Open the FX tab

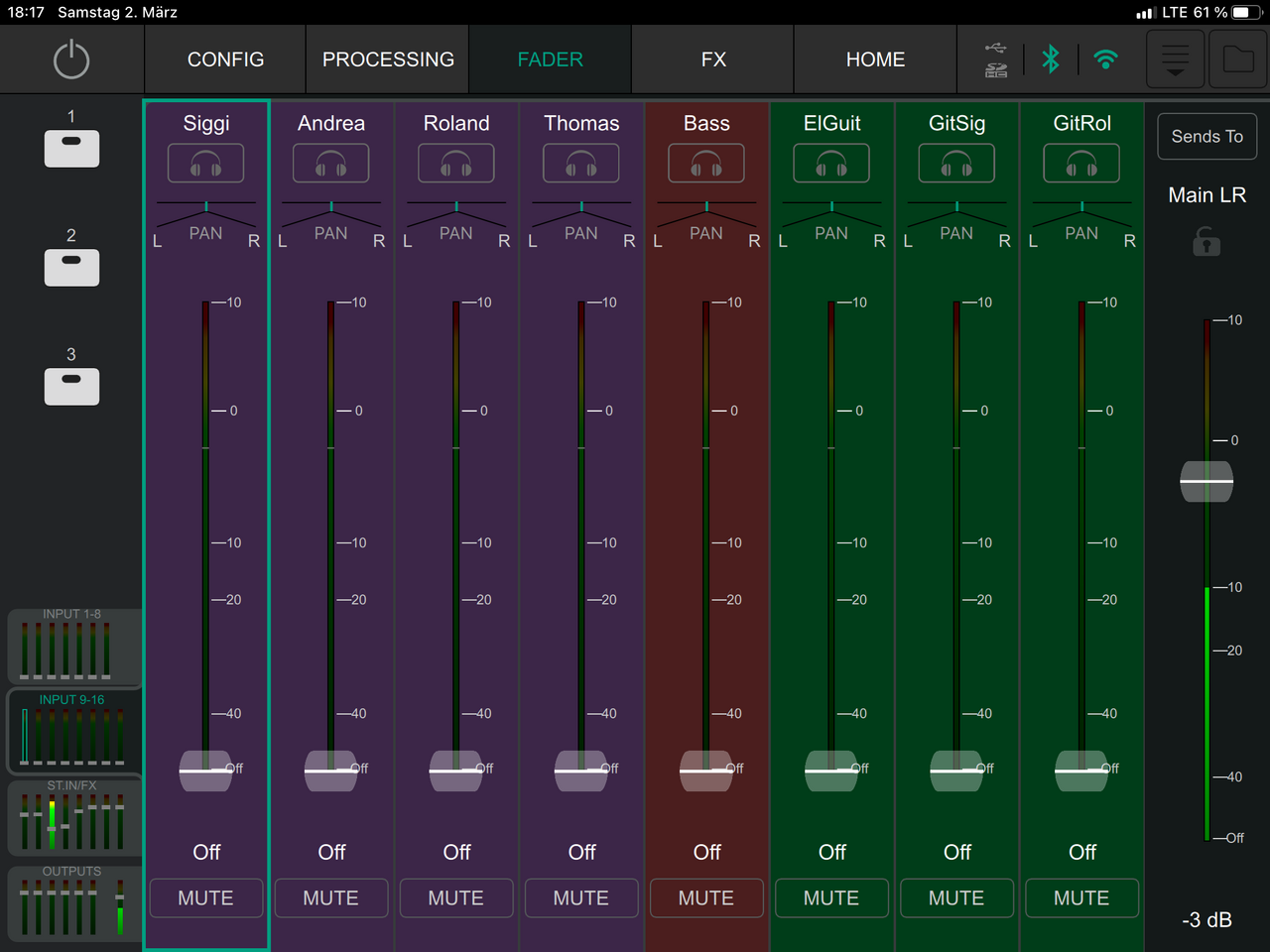pyautogui.click(x=713, y=59)
